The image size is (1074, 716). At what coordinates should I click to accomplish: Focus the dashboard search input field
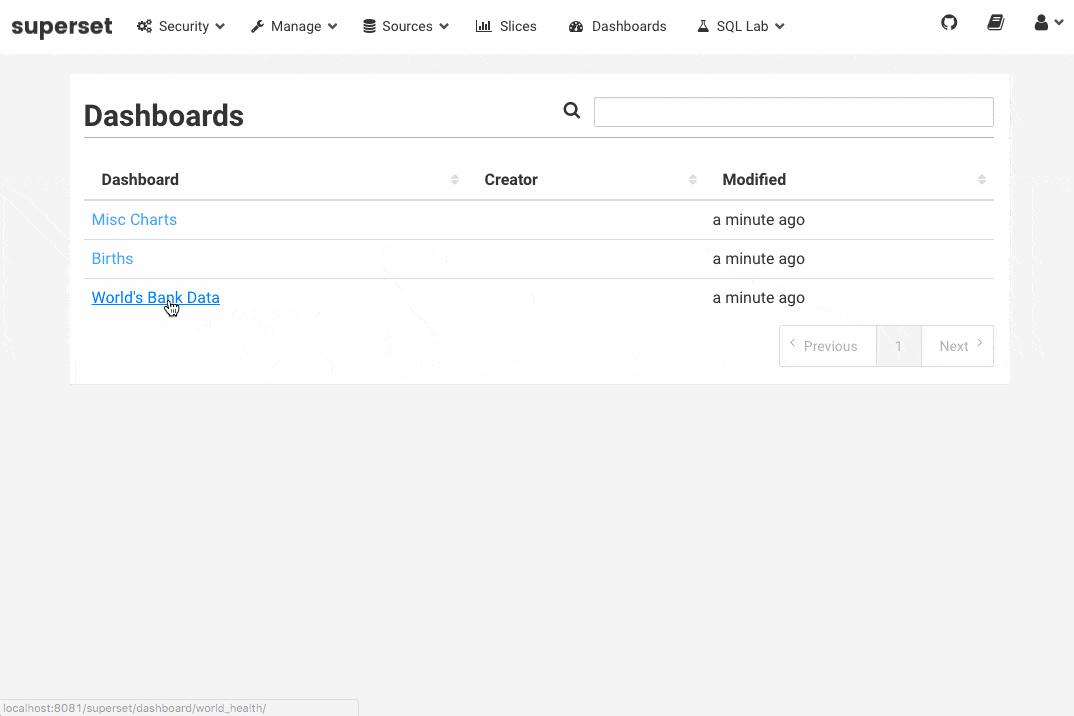pyautogui.click(x=793, y=112)
